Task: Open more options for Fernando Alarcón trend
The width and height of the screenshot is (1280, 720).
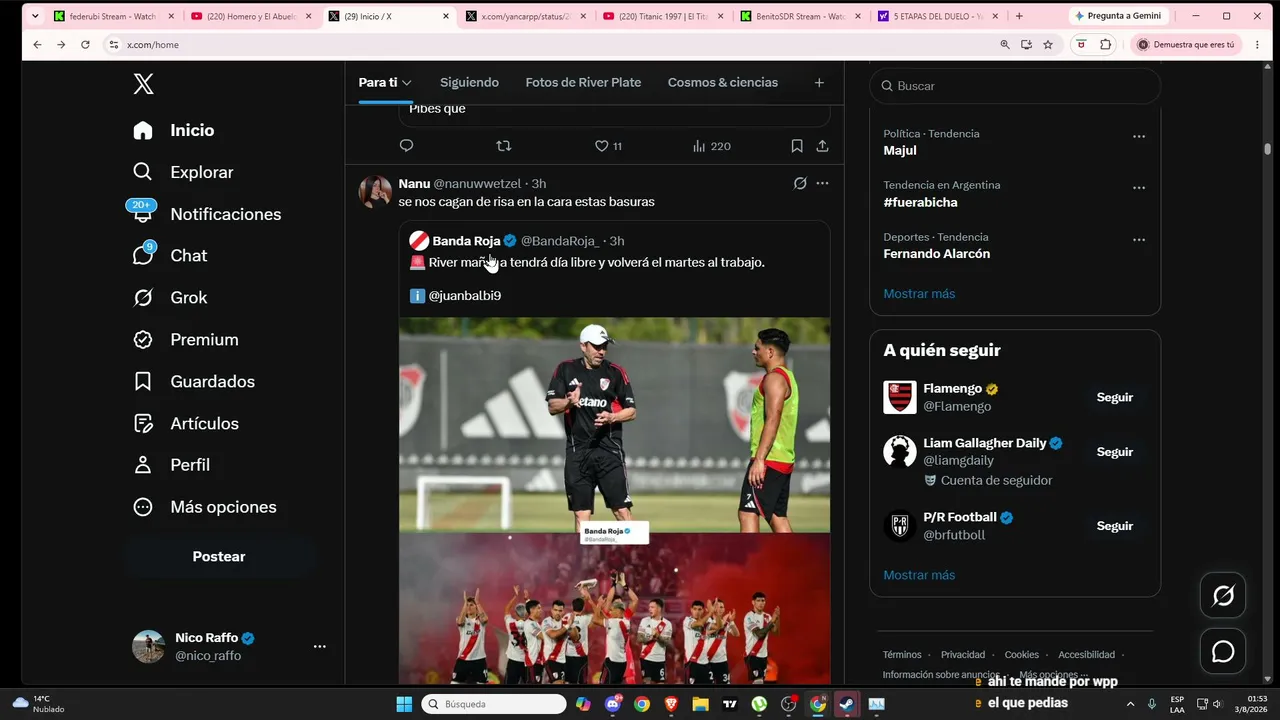Action: coord(1139,240)
